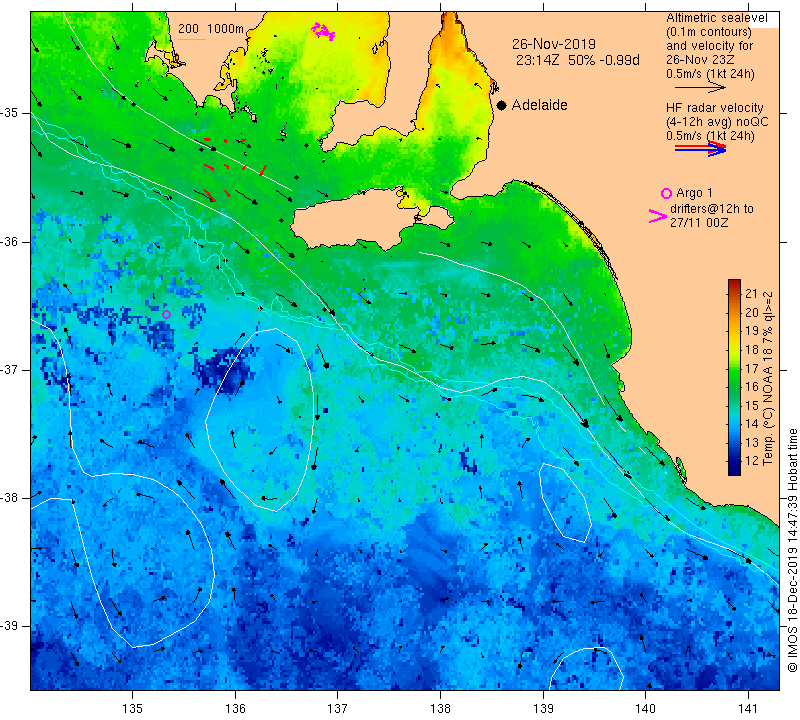800x720 pixels.
Task: Click the dark cold patch near 136E 37S
Action: click(223, 368)
